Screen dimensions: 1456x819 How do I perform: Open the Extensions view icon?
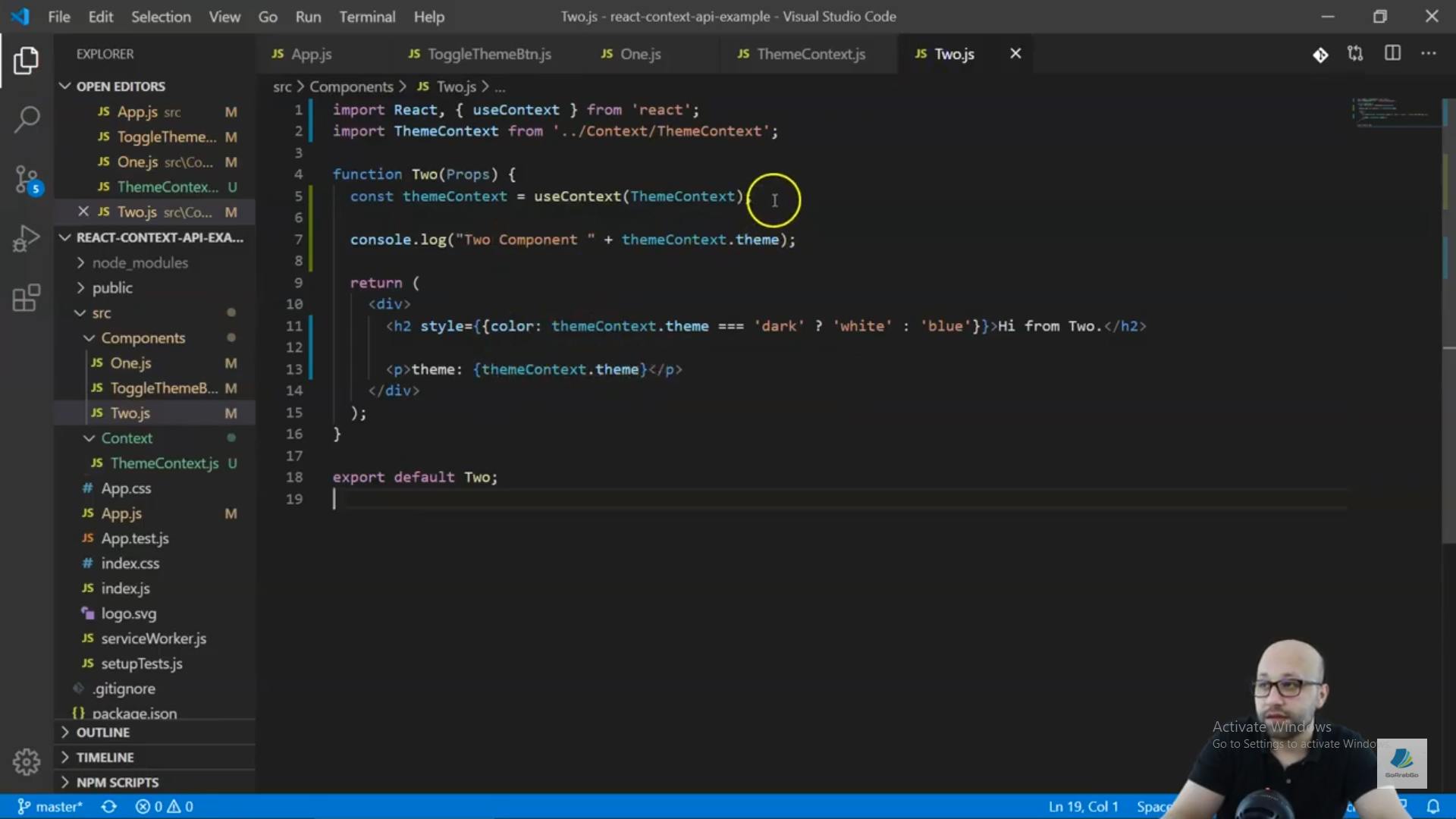[27, 298]
